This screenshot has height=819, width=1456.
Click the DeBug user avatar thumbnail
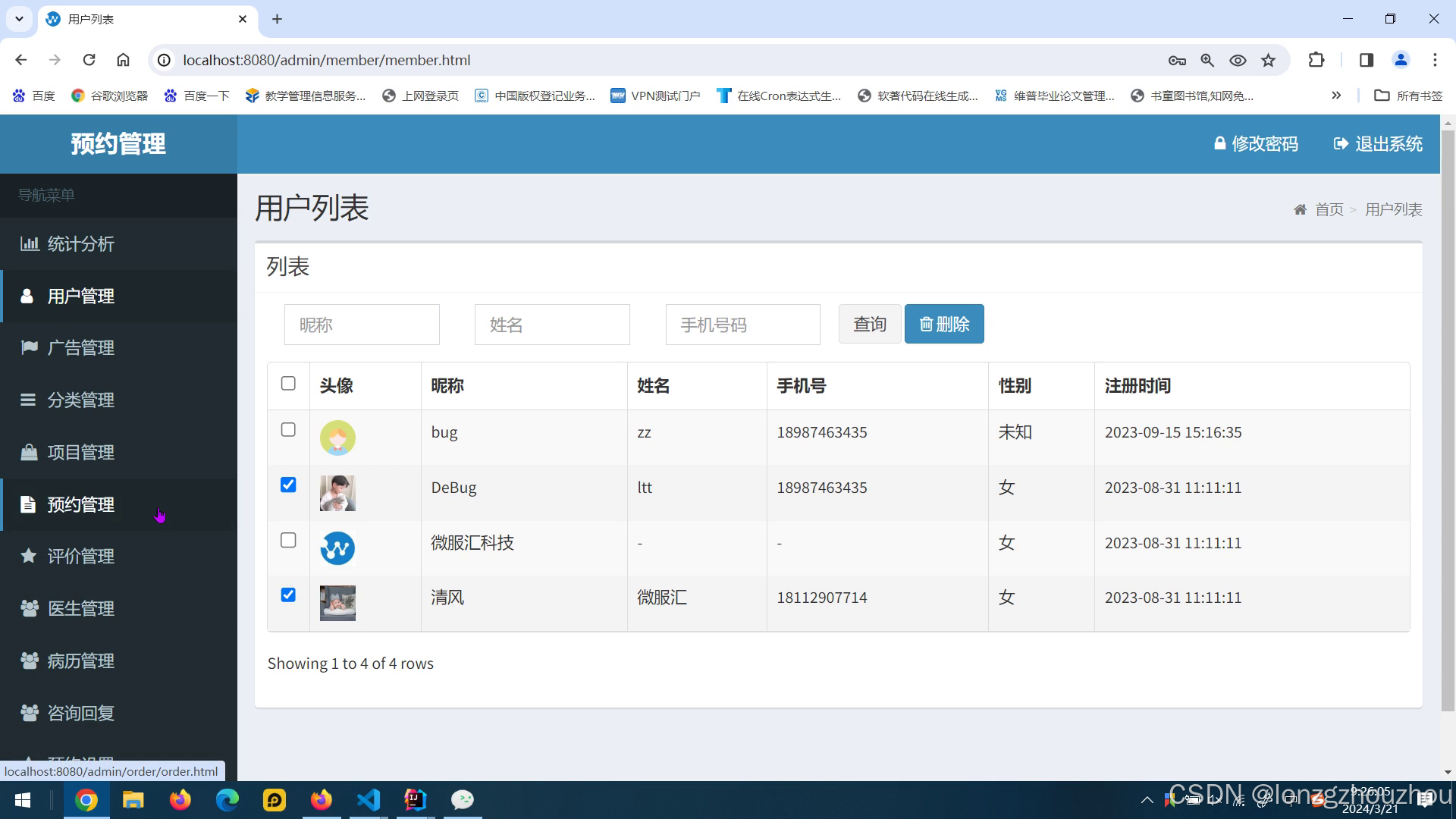[x=337, y=493]
